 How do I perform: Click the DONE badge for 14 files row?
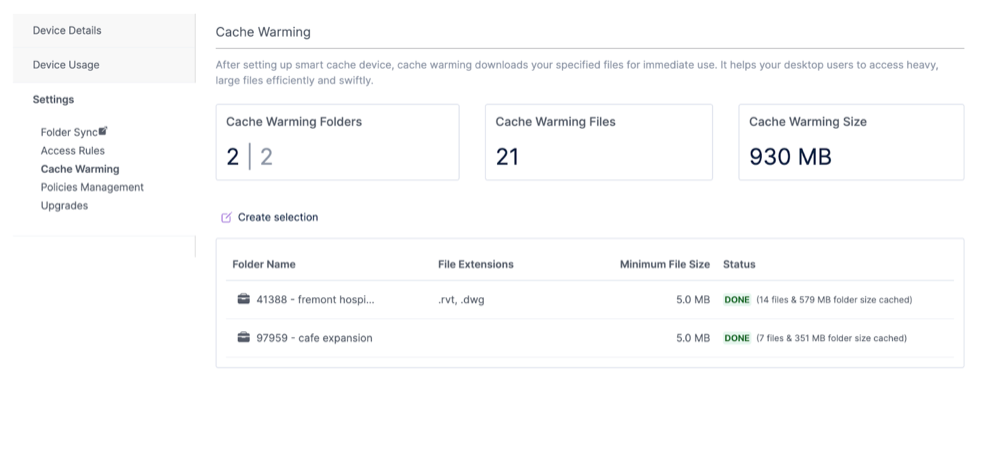737,299
